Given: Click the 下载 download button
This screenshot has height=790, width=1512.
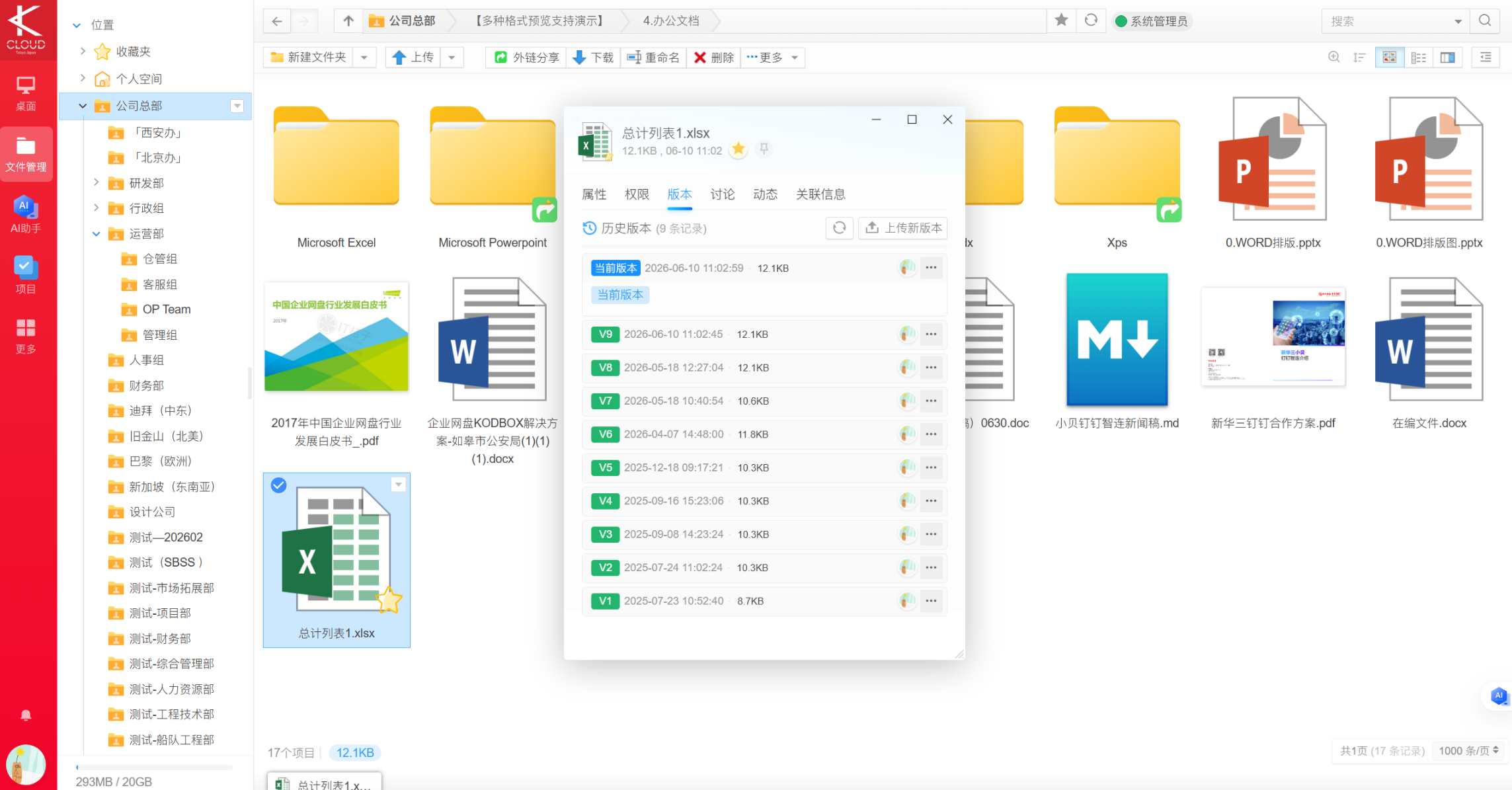Looking at the screenshot, I should point(593,58).
